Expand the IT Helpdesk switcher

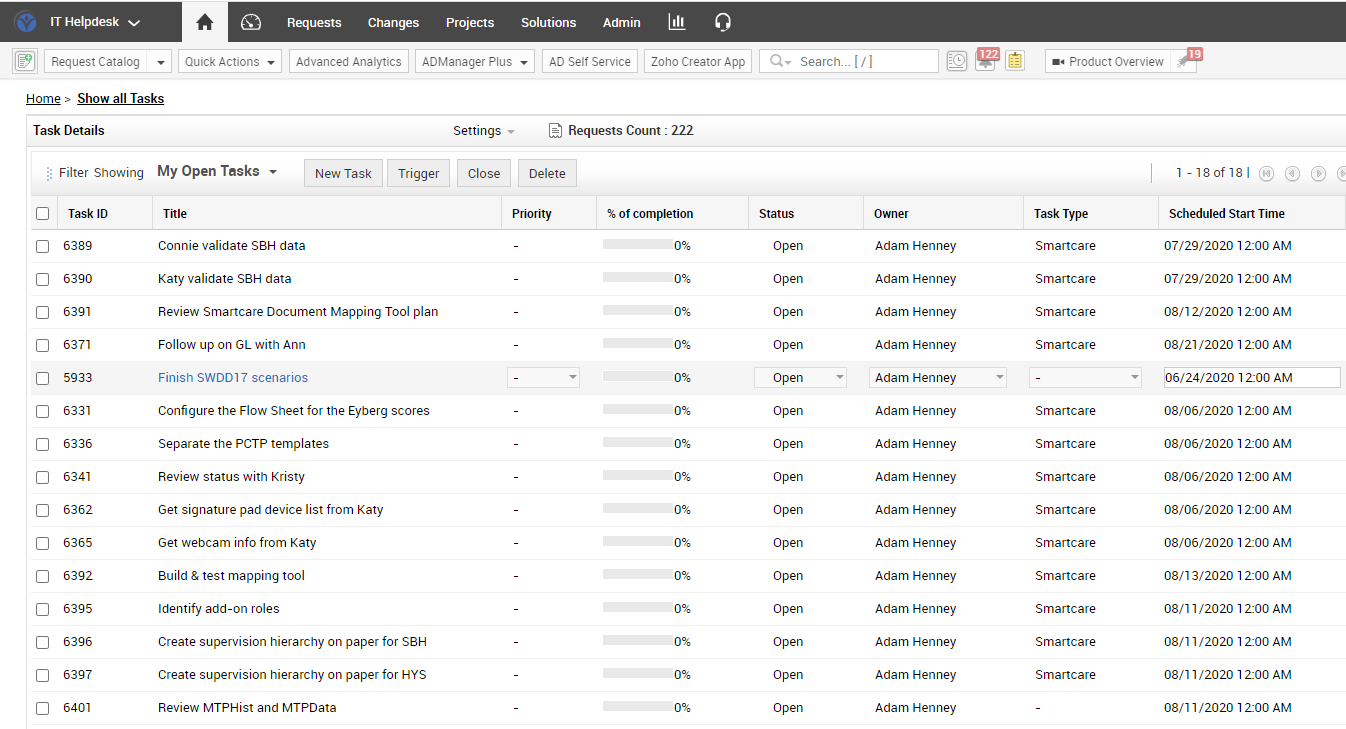(x=95, y=22)
